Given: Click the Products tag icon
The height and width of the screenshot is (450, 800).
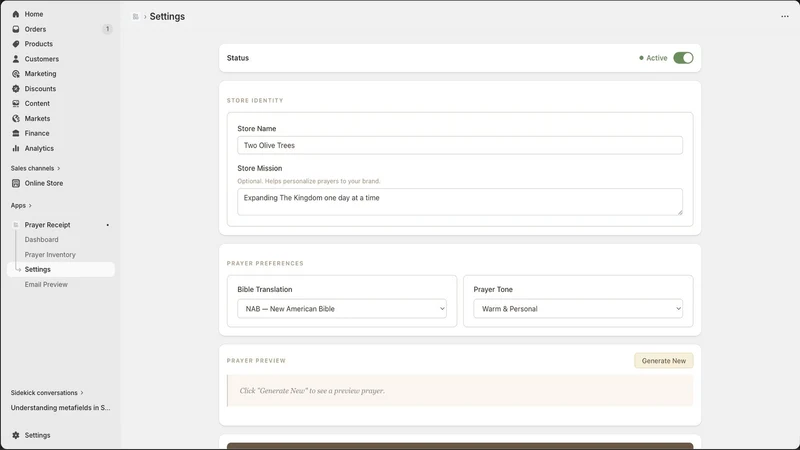Looking at the screenshot, I should [16, 44].
